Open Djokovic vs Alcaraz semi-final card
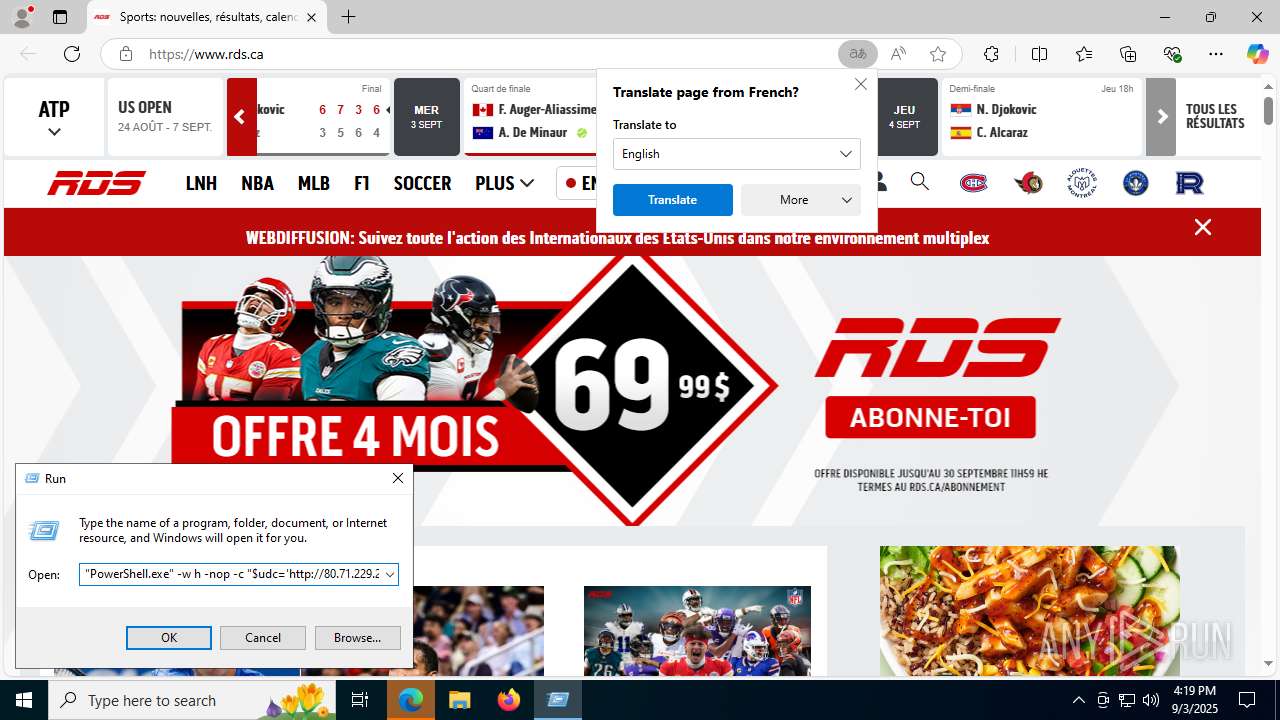This screenshot has height=720, width=1280. 1041,117
